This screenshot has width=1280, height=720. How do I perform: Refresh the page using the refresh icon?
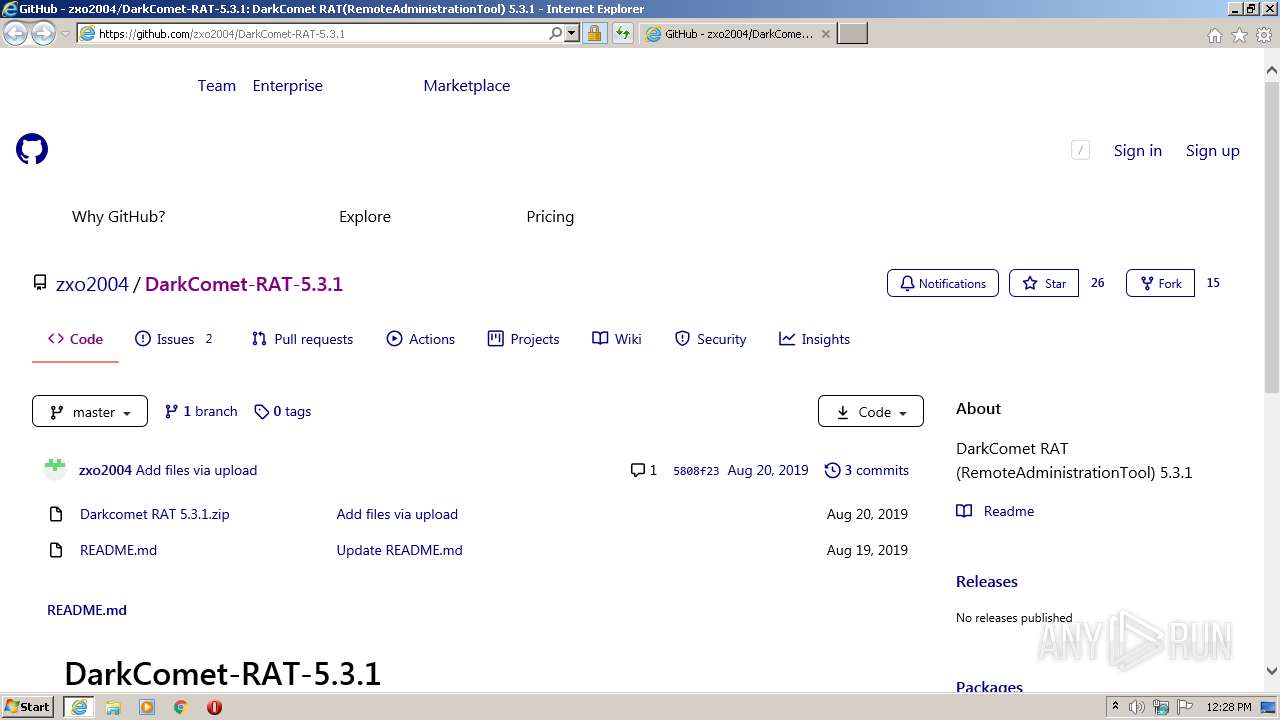click(x=623, y=33)
